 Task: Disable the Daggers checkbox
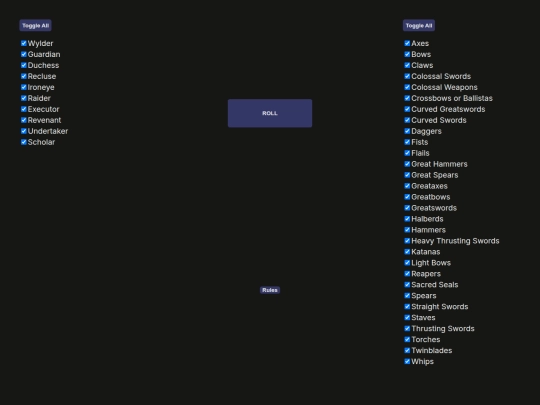[407, 131]
